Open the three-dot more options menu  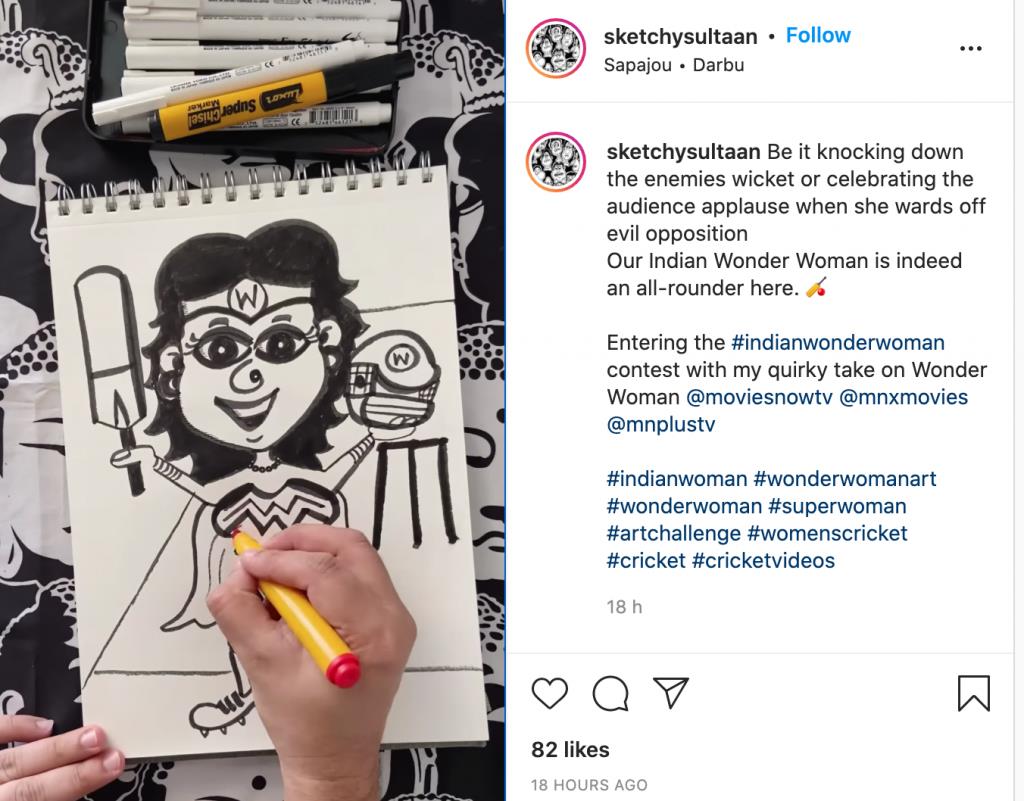pyautogui.click(x=970, y=48)
